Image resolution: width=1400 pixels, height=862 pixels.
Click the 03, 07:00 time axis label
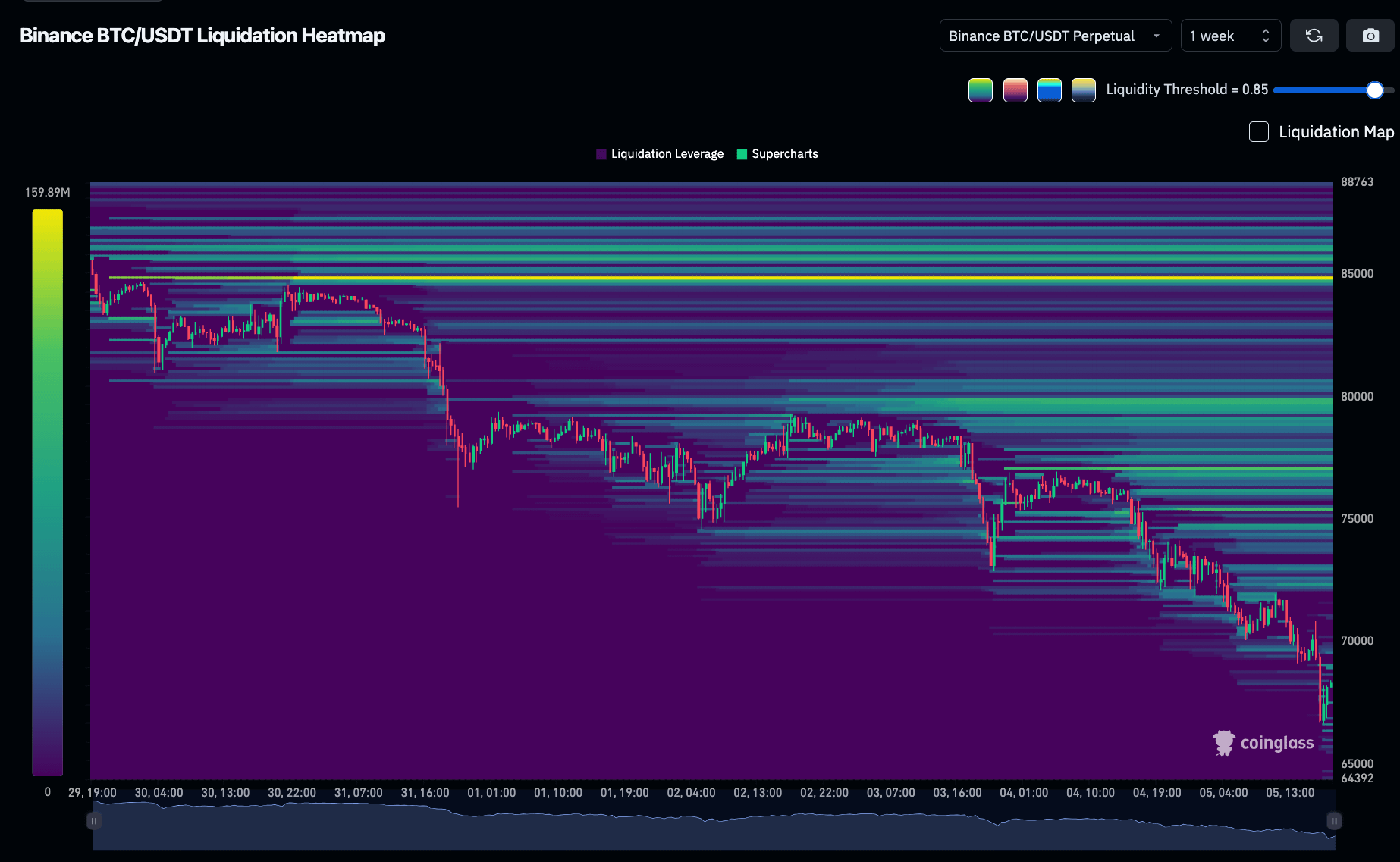tap(891, 793)
